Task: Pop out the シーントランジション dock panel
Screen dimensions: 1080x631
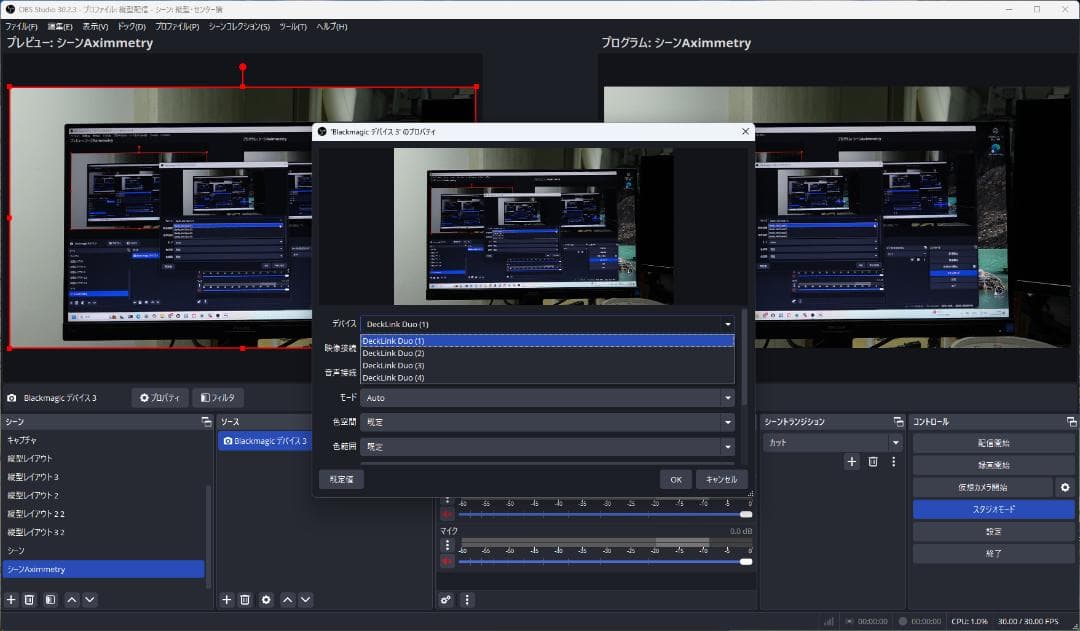Action: (898, 422)
